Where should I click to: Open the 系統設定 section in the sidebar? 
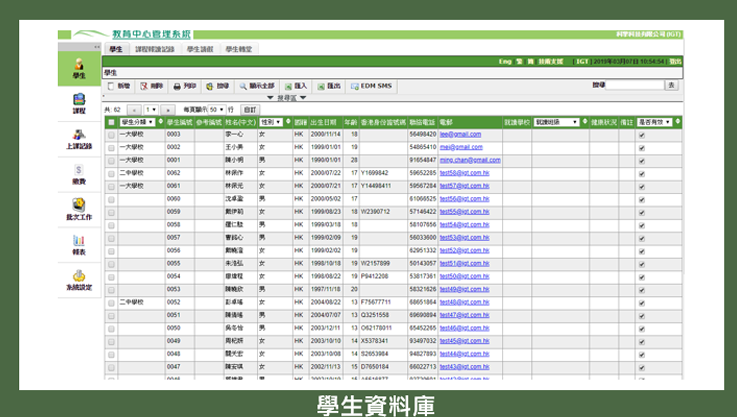pos(79,281)
